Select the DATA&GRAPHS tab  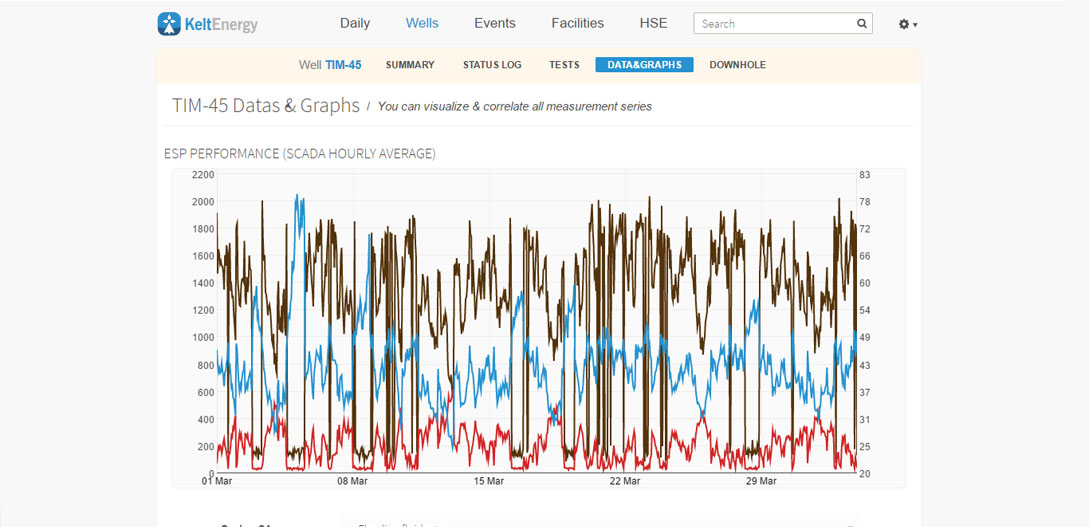(x=645, y=65)
